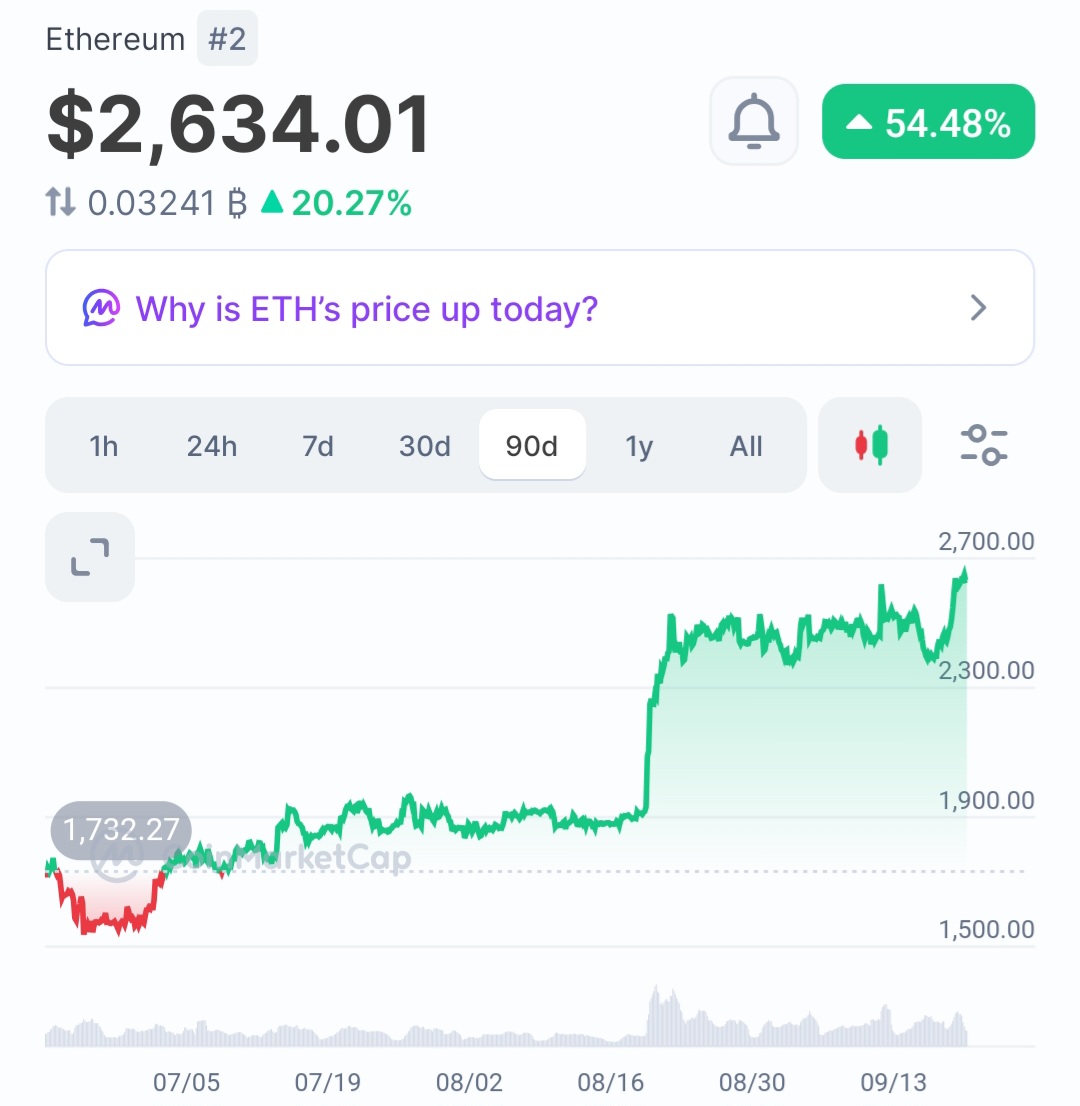Expand chart to fullscreen
The image size is (1080, 1106).
tap(90, 557)
